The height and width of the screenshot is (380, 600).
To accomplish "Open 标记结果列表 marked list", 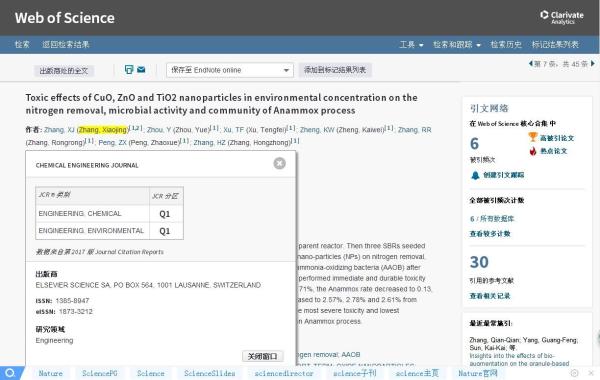I will pyautogui.click(x=555, y=44).
